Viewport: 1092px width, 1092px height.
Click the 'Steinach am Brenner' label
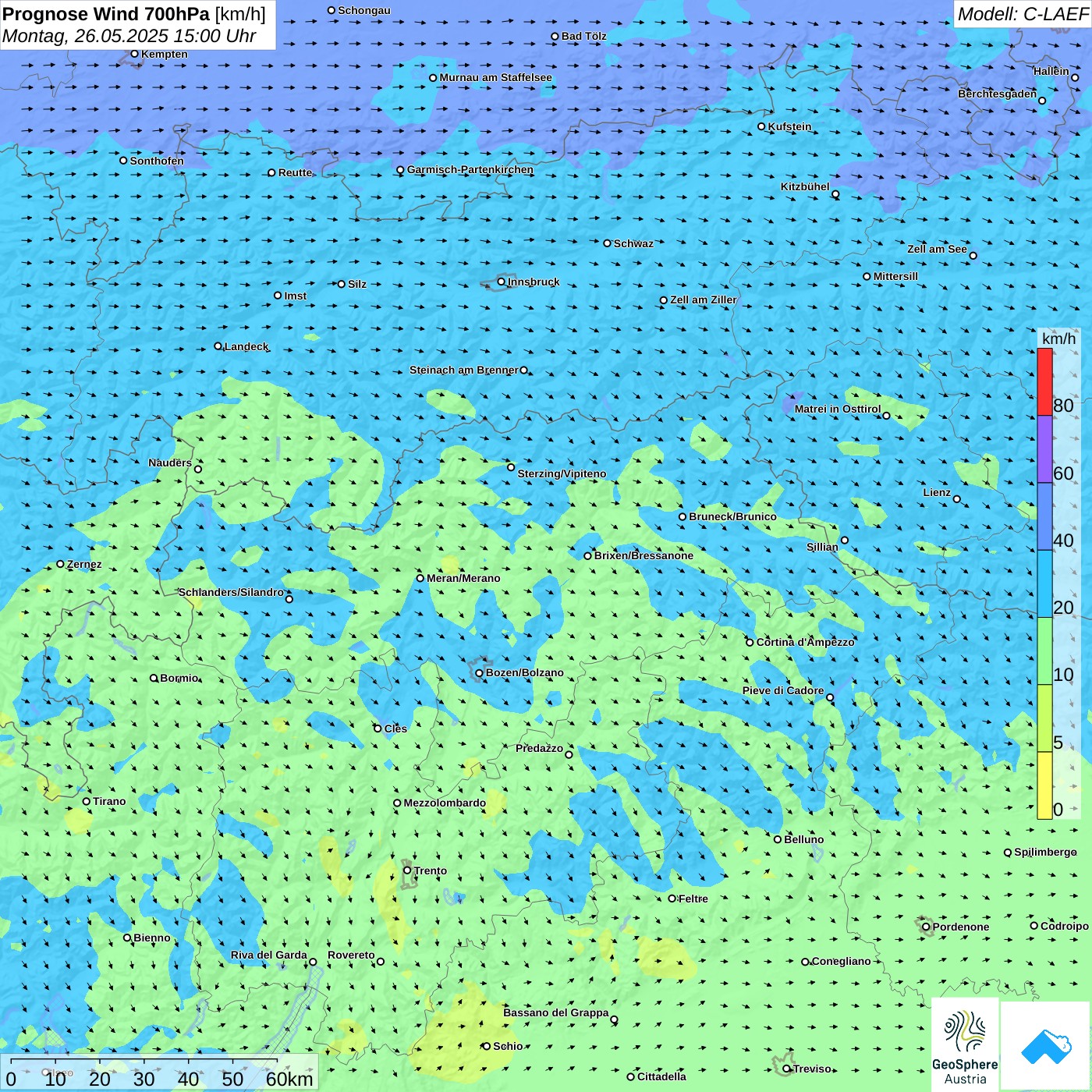click(x=464, y=370)
